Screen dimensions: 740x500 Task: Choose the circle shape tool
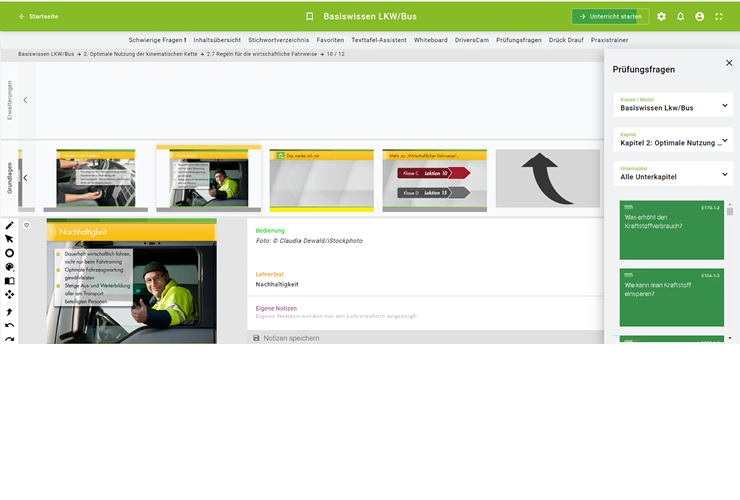(x=9, y=253)
